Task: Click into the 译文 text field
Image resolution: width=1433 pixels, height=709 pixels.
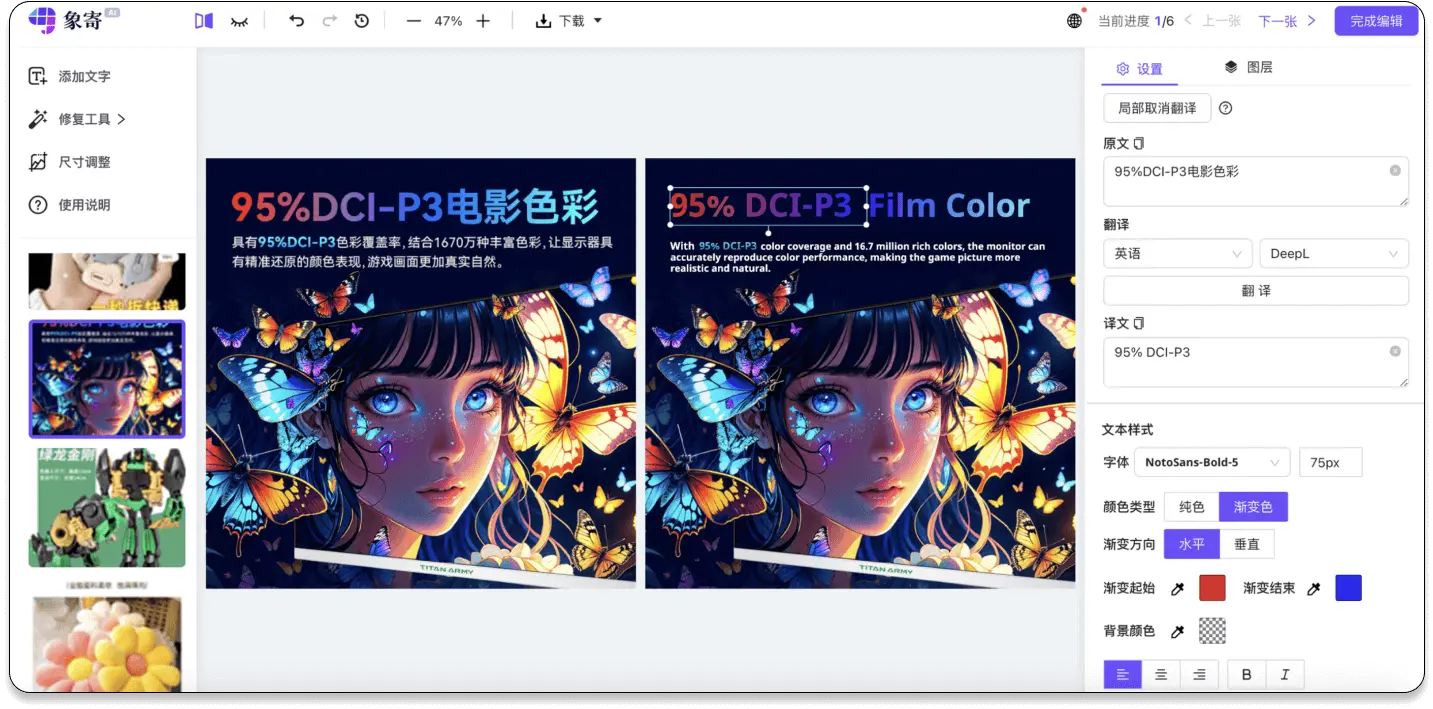Action: [x=1256, y=362]
